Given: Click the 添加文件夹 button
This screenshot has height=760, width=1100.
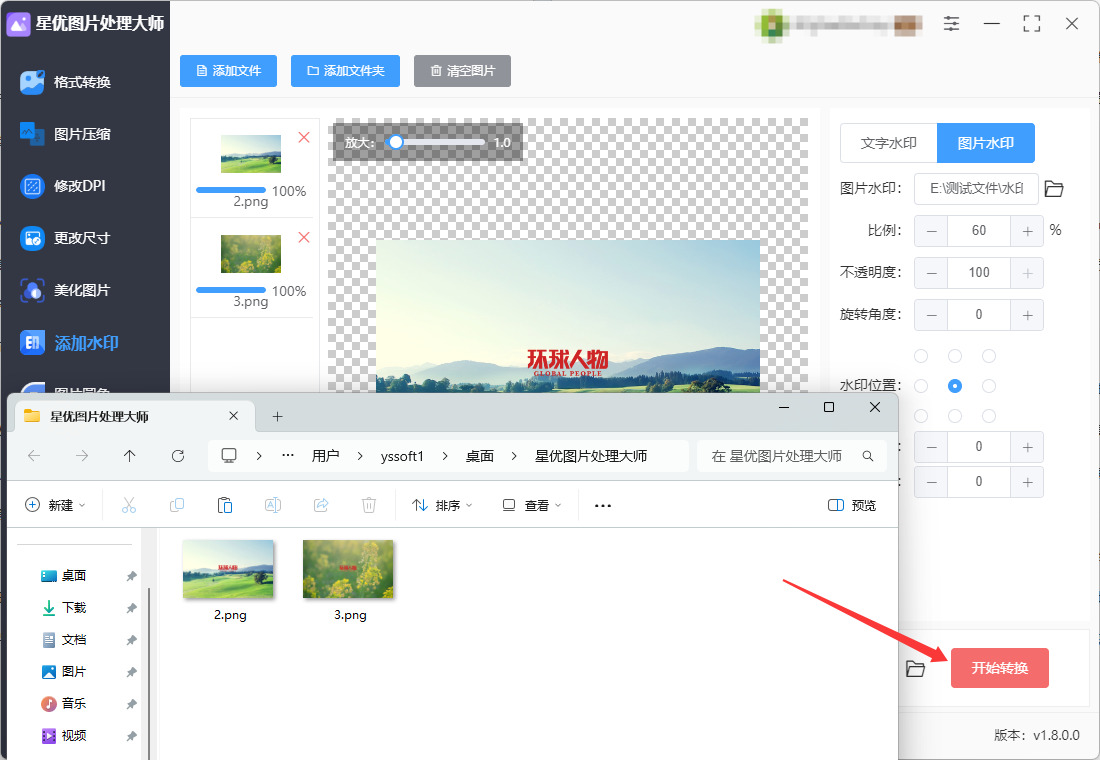Looking at the screenshot, I should click(345, 71).
